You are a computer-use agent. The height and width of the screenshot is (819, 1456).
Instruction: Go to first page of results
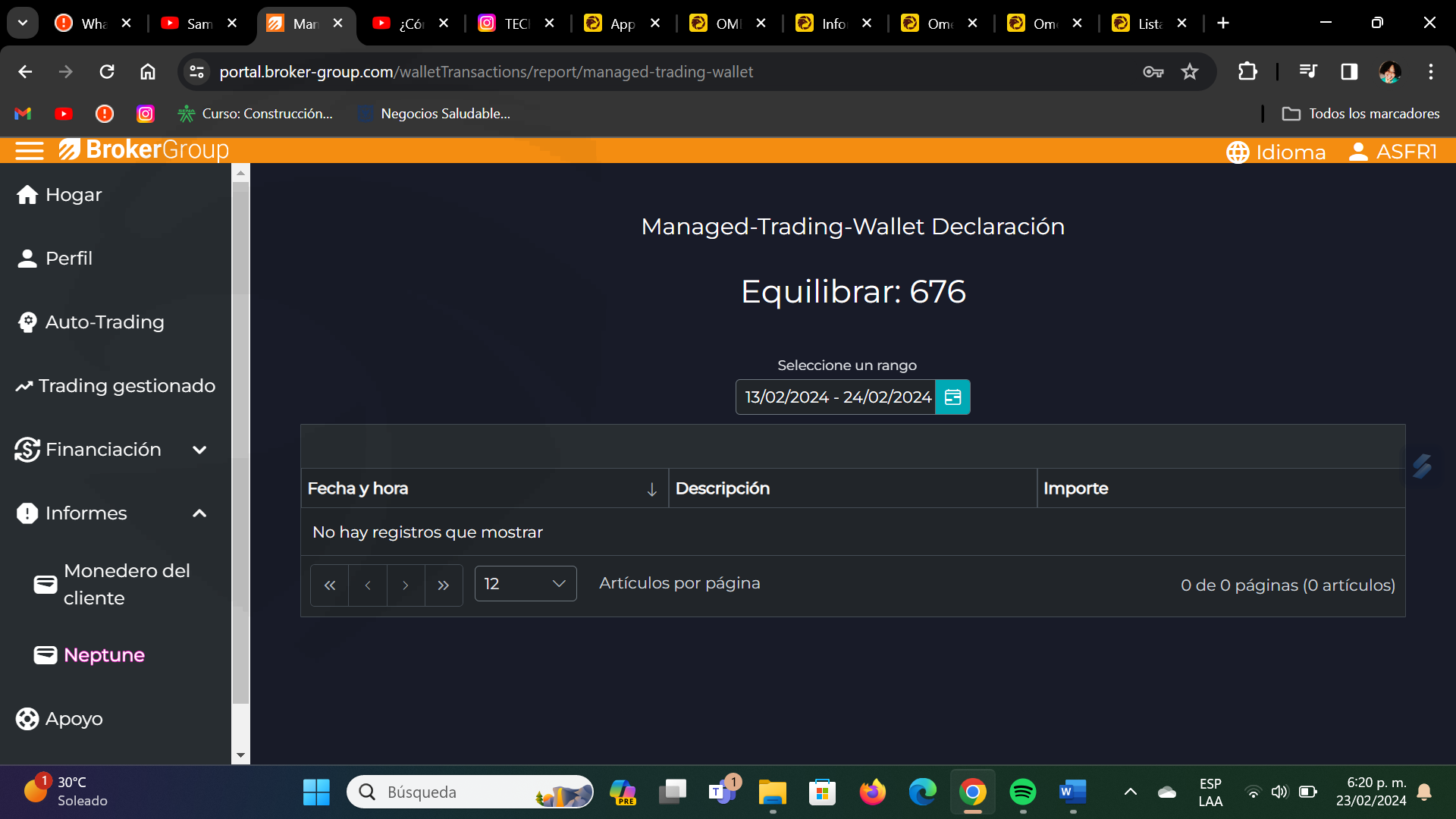[x=329, y=585]
